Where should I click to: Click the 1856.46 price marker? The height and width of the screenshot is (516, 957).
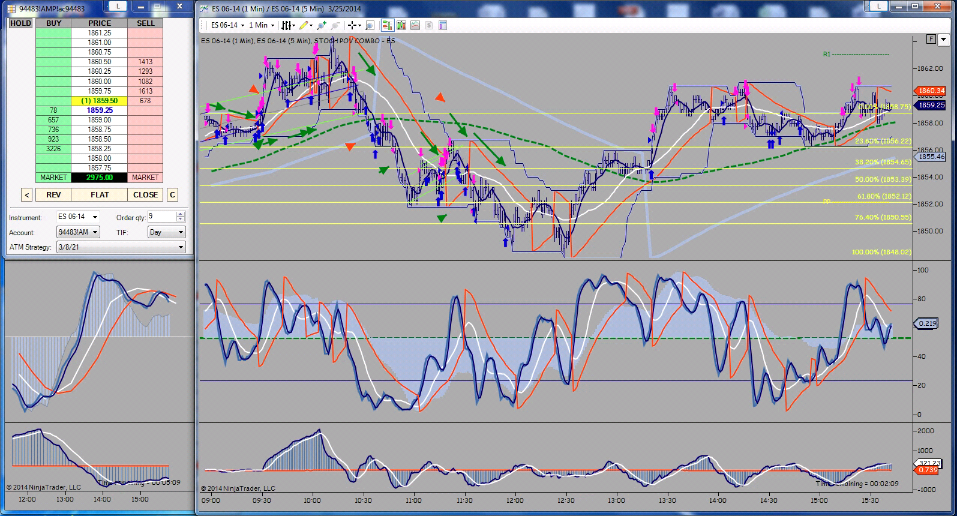[x=930, y=157]
